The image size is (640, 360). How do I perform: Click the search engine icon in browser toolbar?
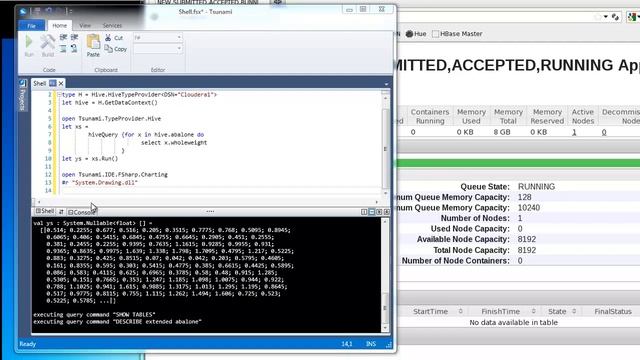632,17
